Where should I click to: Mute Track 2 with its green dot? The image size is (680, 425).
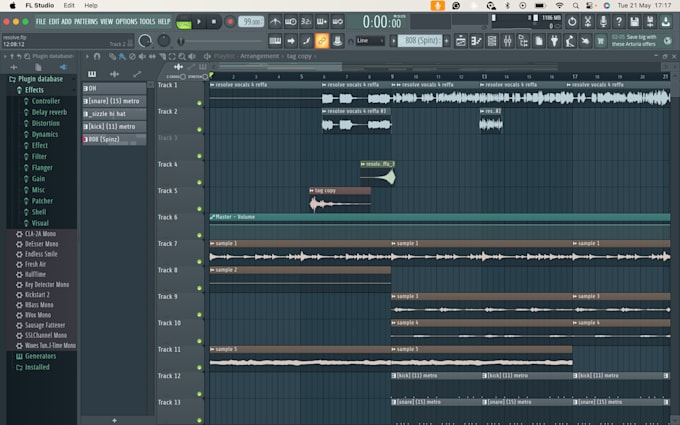(x=199, y=130)
